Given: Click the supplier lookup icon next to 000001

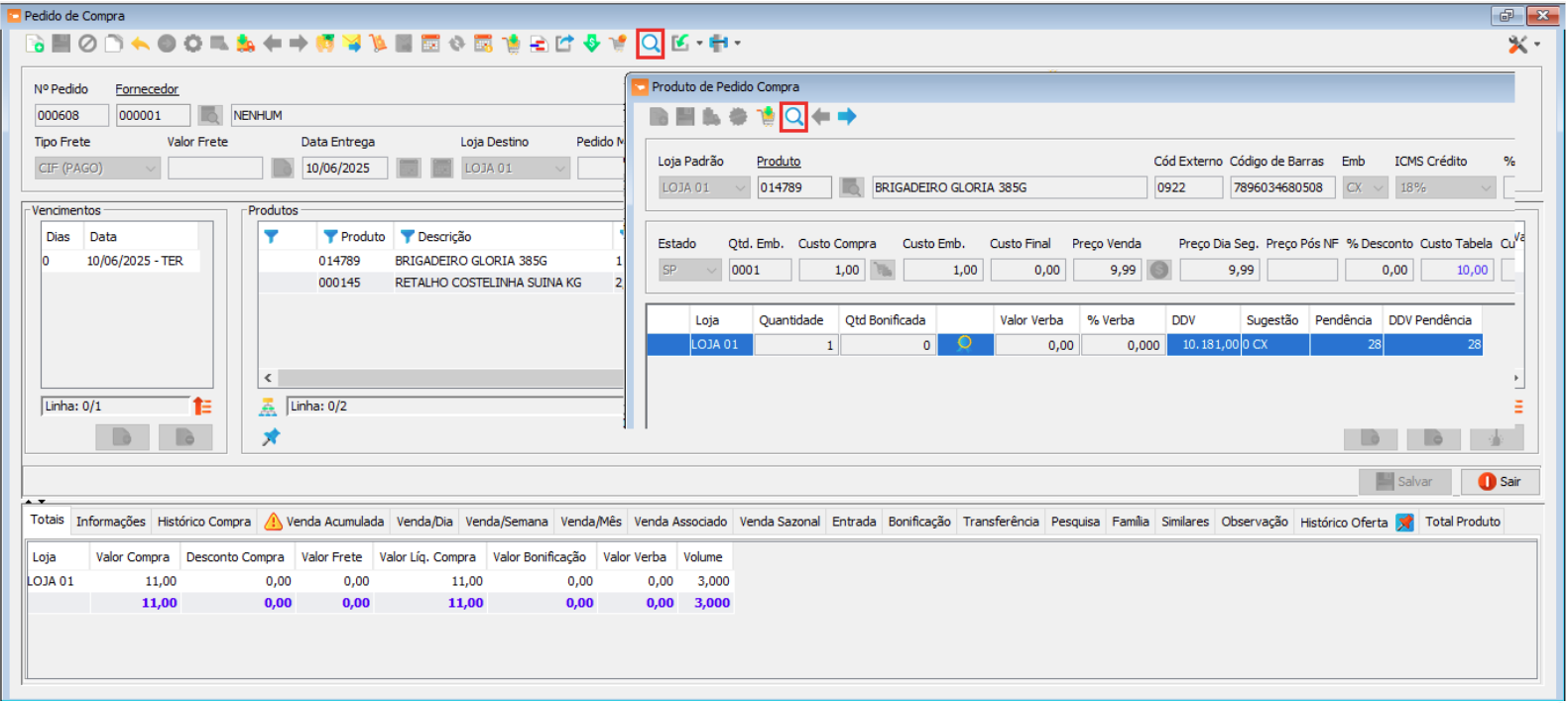Looking at the screenshot, I should point(209,116).
